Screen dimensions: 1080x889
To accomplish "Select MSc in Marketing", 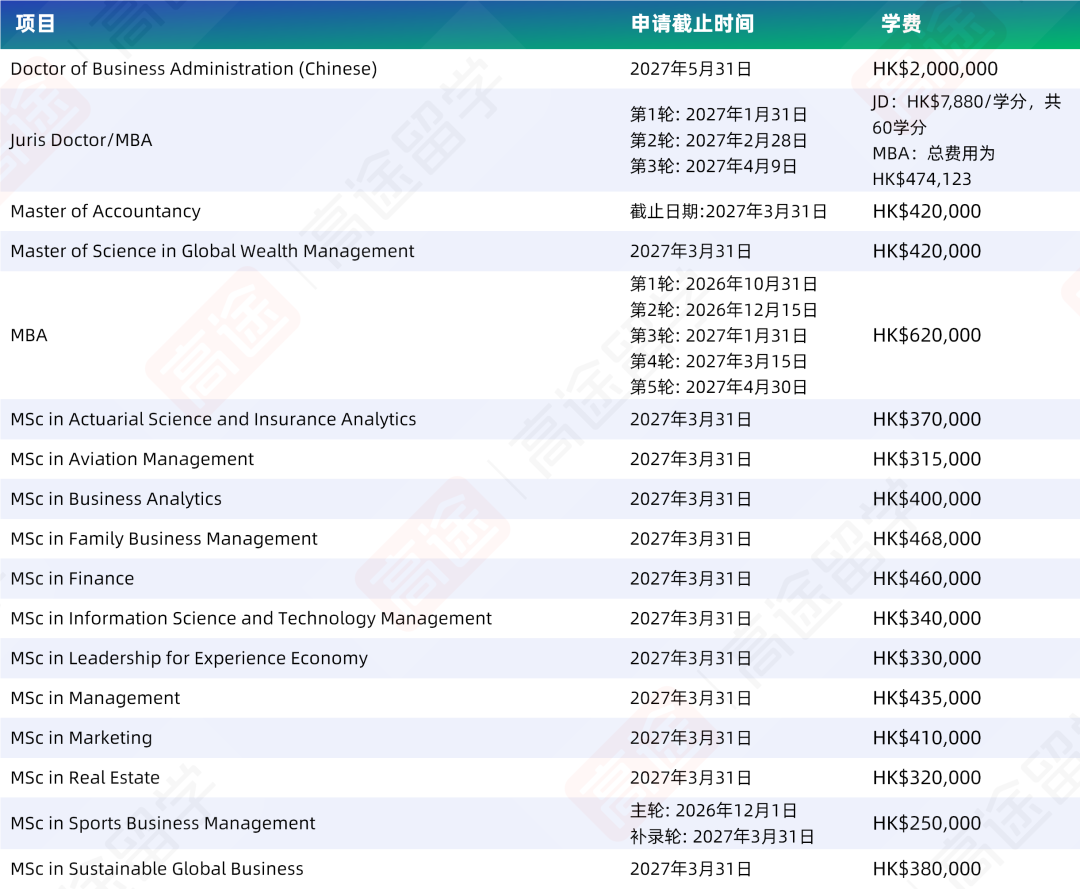I will (x=81, y=739).
